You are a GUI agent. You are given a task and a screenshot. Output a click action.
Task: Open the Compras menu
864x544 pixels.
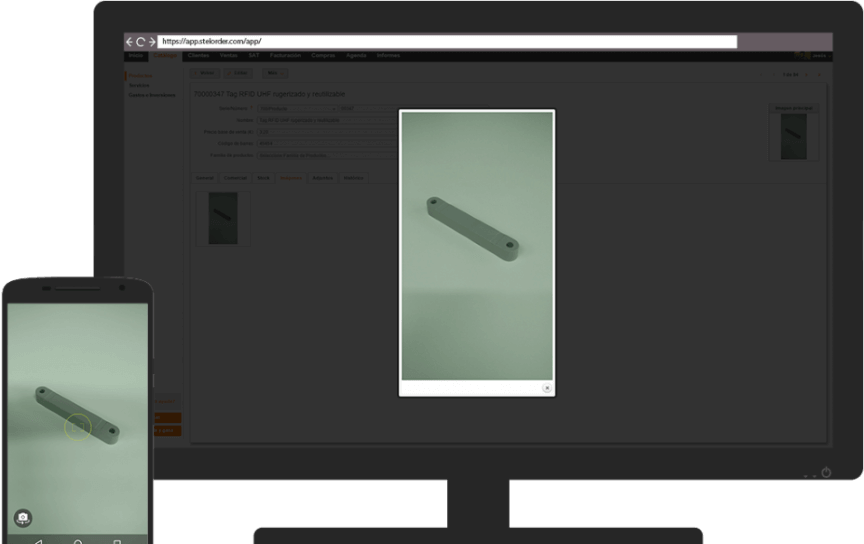coord(323,56)
